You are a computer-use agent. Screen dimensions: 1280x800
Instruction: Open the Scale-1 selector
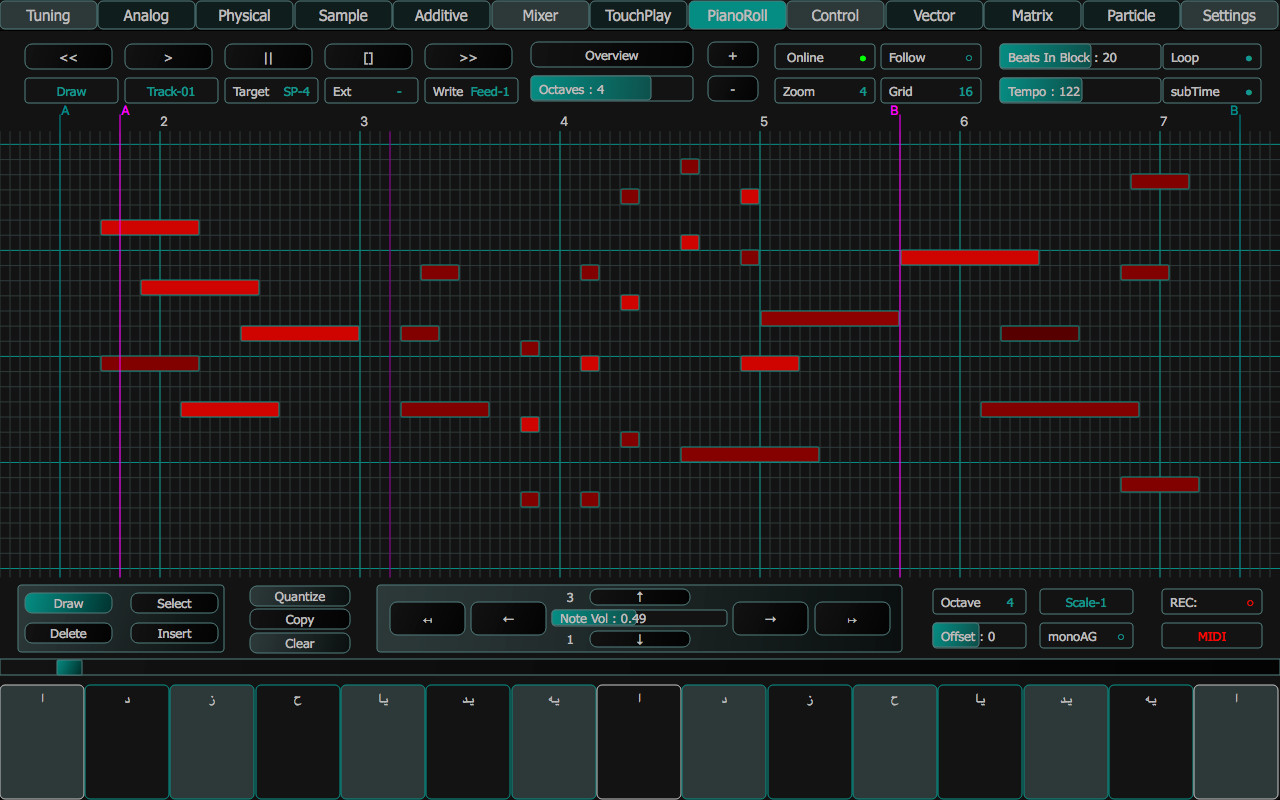coord(1086,602)
